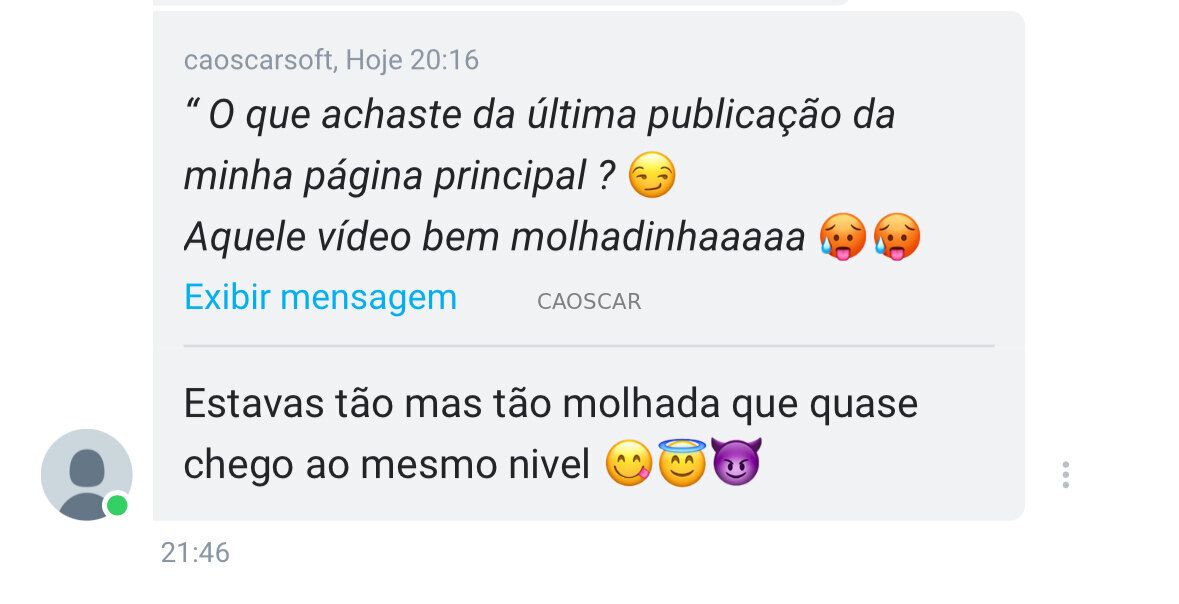Click quoted line 'minha página principal ?'
This screenshot has height=604, width=1179.
pyautogui.click(x=401, y=178)
